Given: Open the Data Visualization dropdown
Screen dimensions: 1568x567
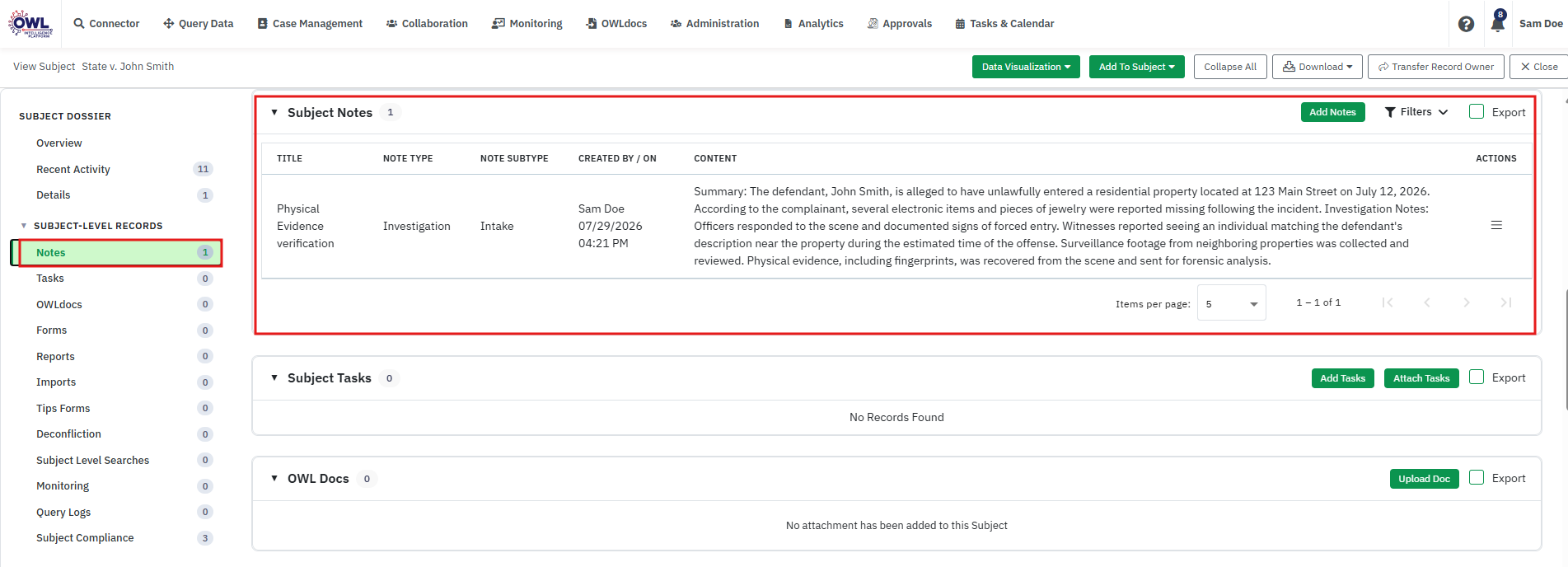Looking at the screenshot, I should [x=1026, y=67].
